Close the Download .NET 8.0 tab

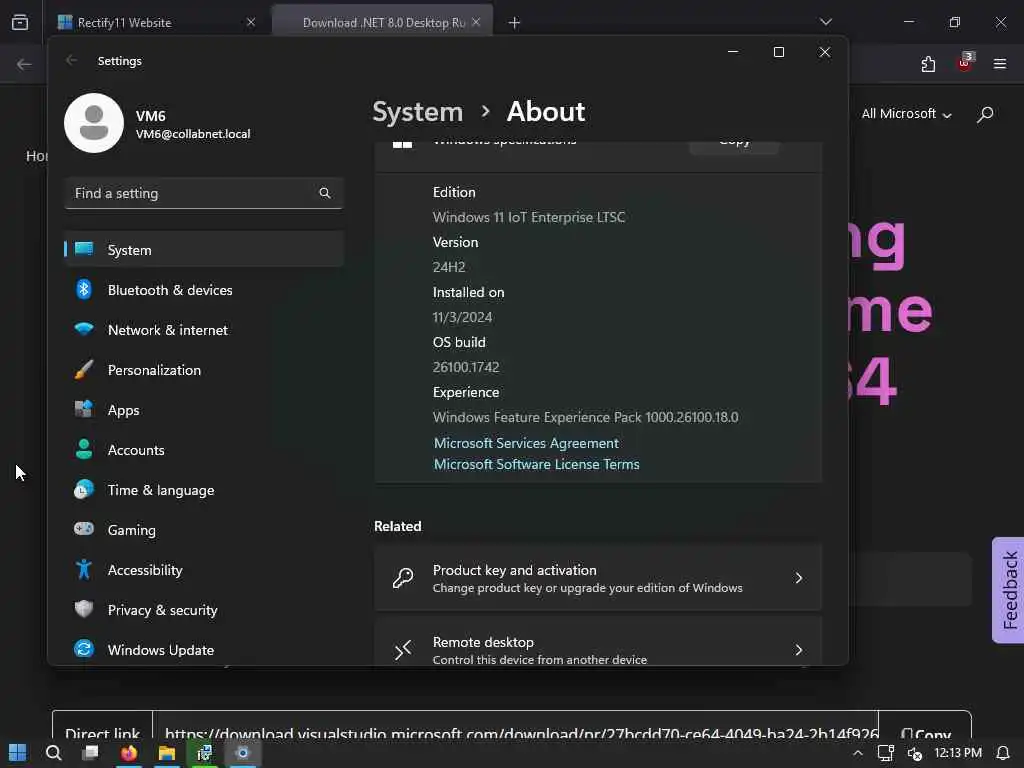[476, 22]
